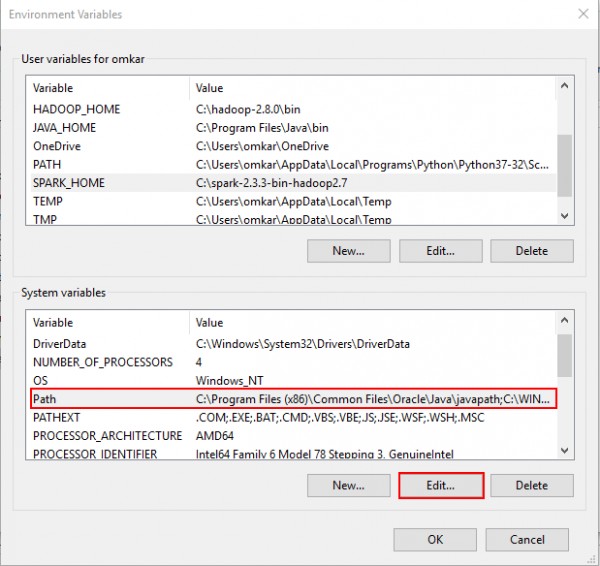Select the JAVA_HOME user variable
The image size is (600, 566).
tap(66, 127)
